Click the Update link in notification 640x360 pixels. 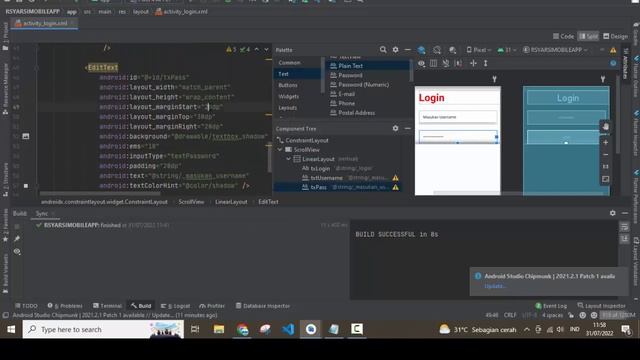495,286
